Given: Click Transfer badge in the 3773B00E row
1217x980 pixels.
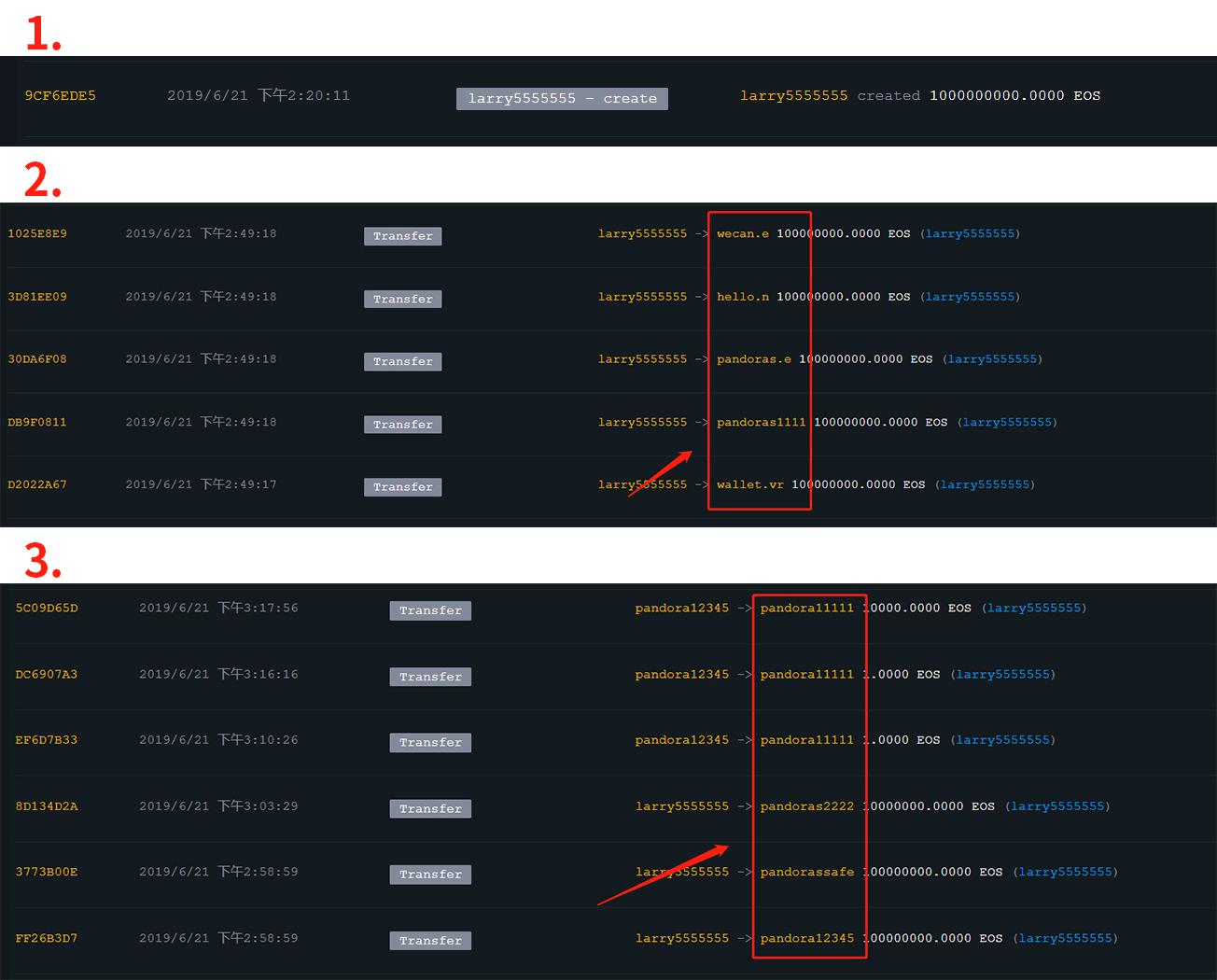Looking at the screenshot, I should (x=430, y=875).
